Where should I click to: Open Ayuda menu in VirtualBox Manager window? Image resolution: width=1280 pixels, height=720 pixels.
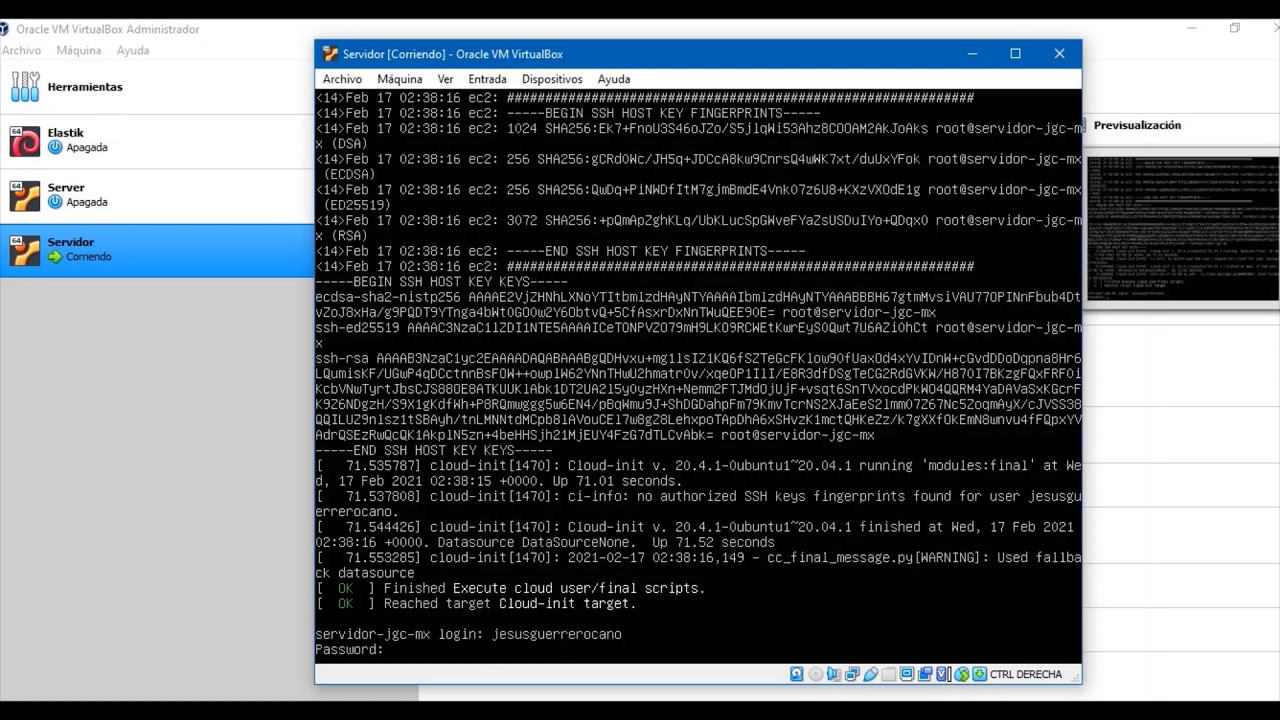point(133,50)
